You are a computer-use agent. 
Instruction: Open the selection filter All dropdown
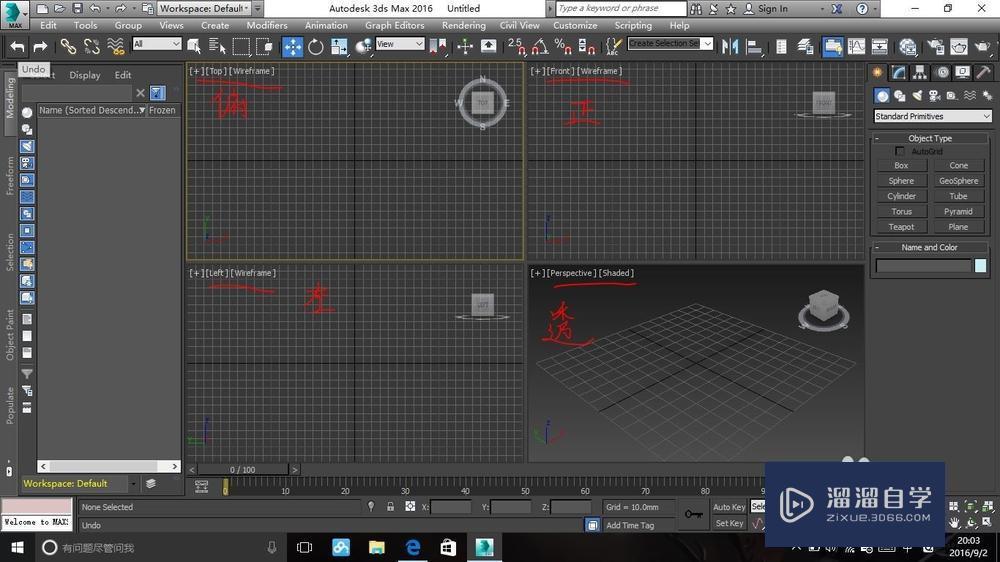[157, 43]
